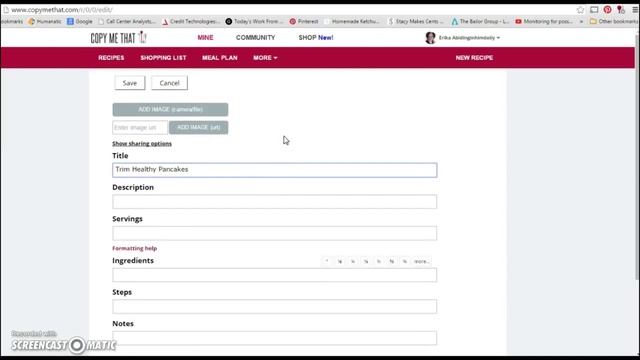Open MEAL PLAN in the red navigation bar
Viewport: 640px width, 360px height.
tap(220, 58)
